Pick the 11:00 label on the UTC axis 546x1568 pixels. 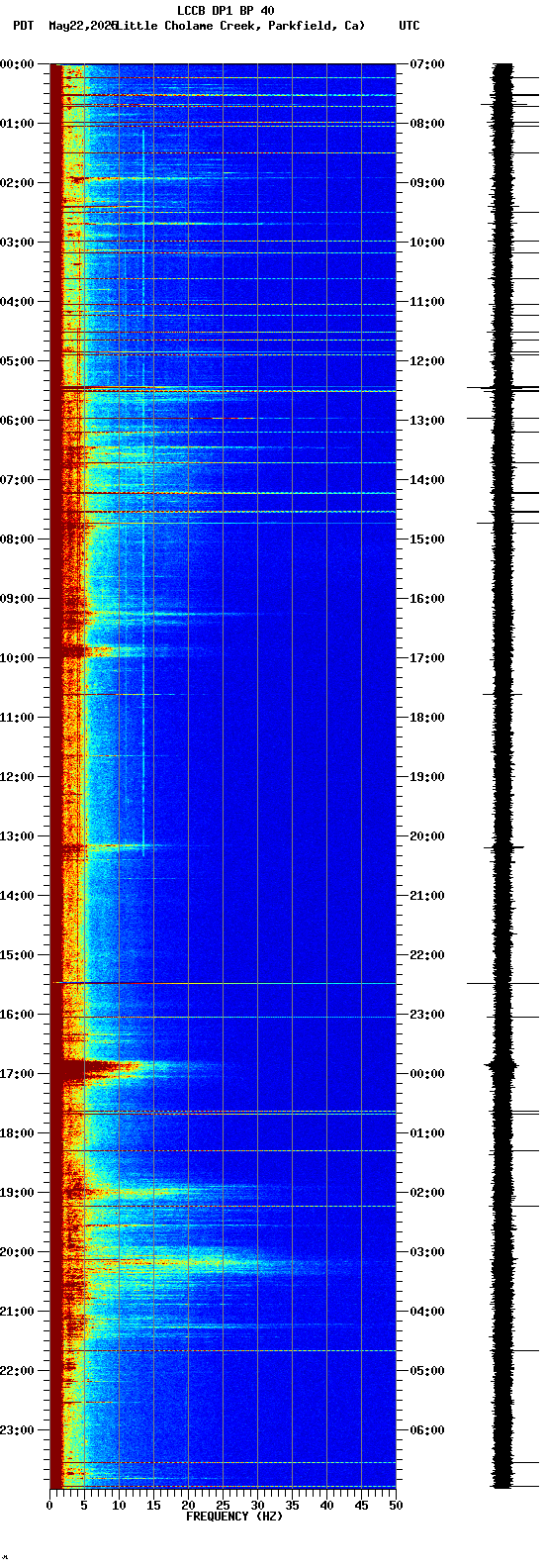427,302
